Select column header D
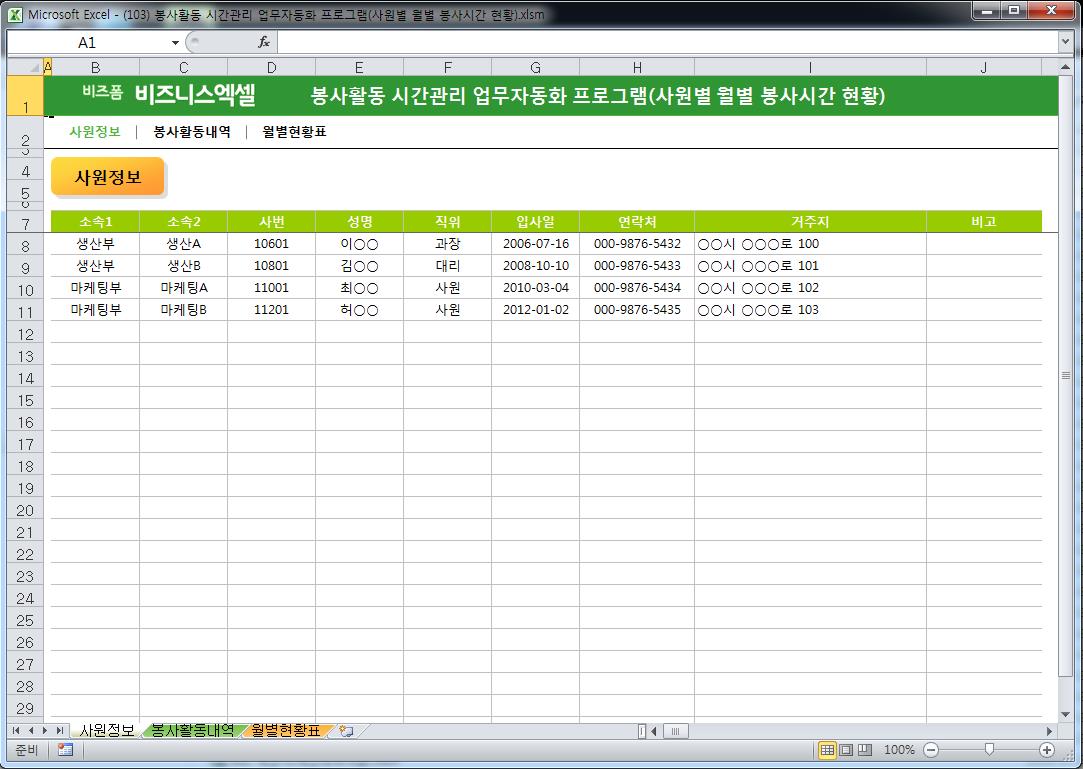This screenshot has height=769, width=1083. [271, 67]
